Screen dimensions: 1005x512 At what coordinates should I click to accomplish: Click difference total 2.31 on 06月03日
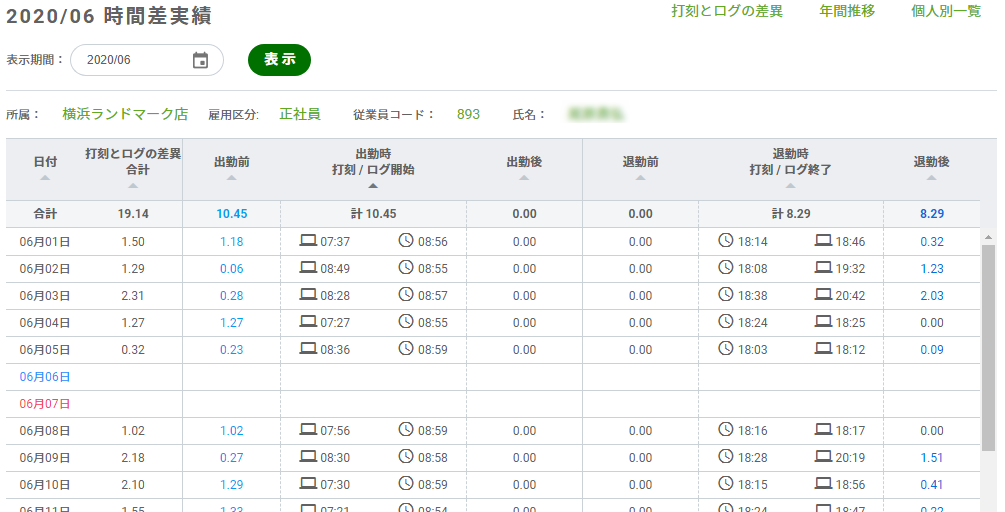coord(133,295)
